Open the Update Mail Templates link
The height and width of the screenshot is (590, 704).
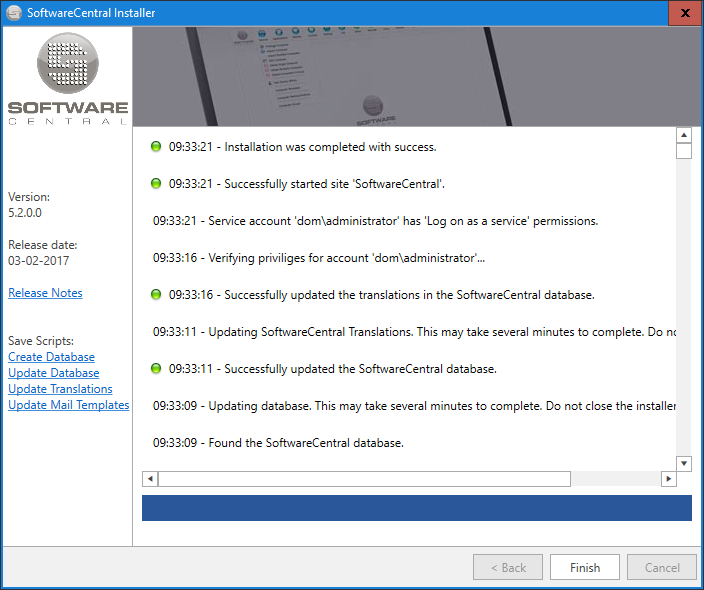pos(68,405)
